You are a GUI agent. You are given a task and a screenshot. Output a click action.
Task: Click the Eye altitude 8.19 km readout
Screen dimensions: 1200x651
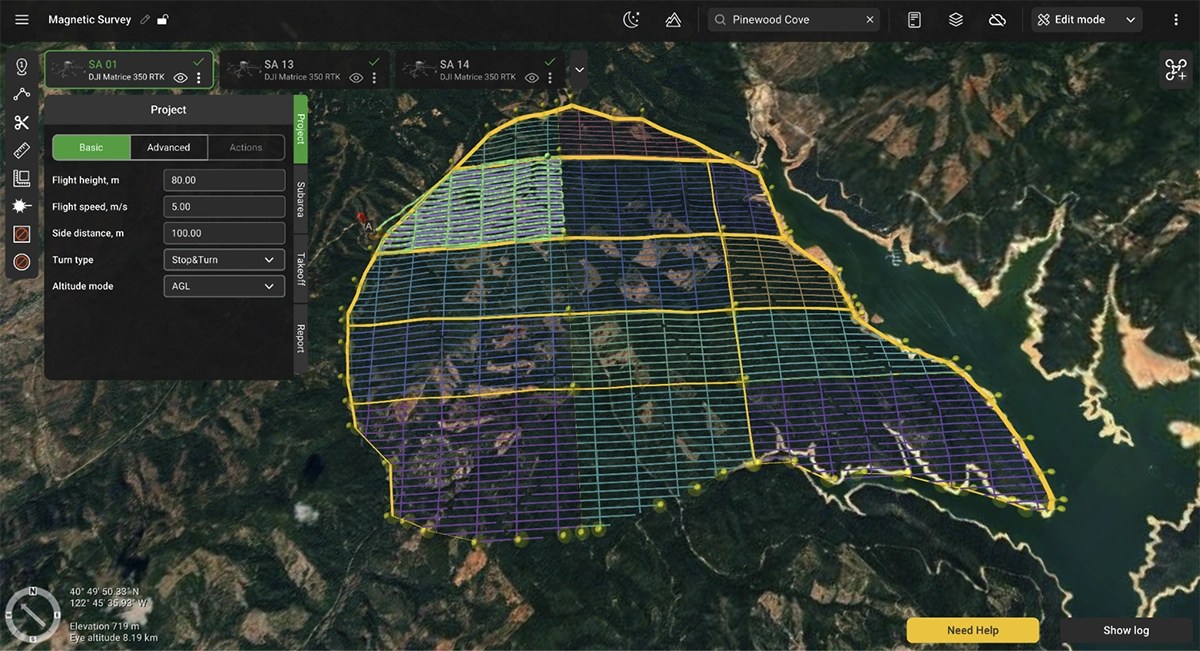[x=113, y=637]
